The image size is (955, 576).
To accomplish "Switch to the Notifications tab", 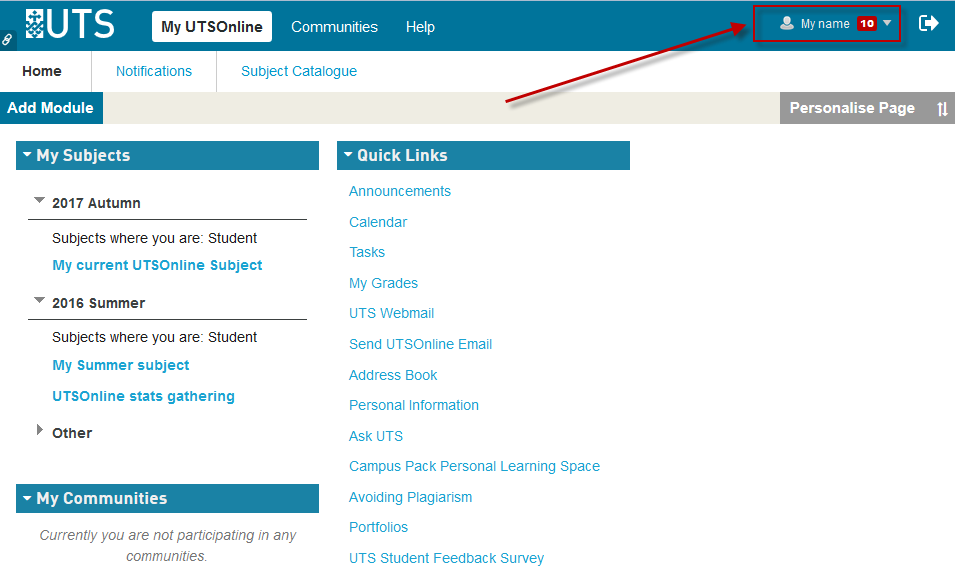I will pyautogui.click(x=153, y=71).
